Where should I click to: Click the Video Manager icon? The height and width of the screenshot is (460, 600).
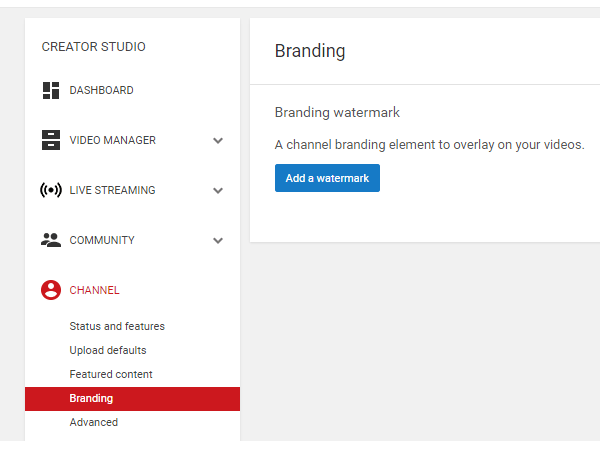[x=51, y=141]
